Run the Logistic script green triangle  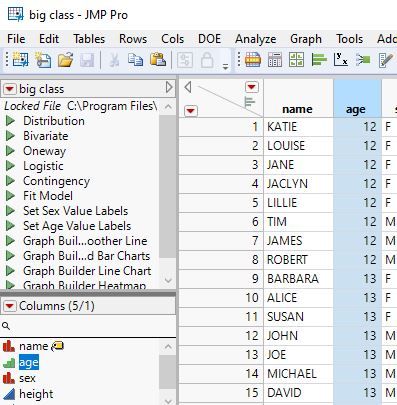[10, 166]
